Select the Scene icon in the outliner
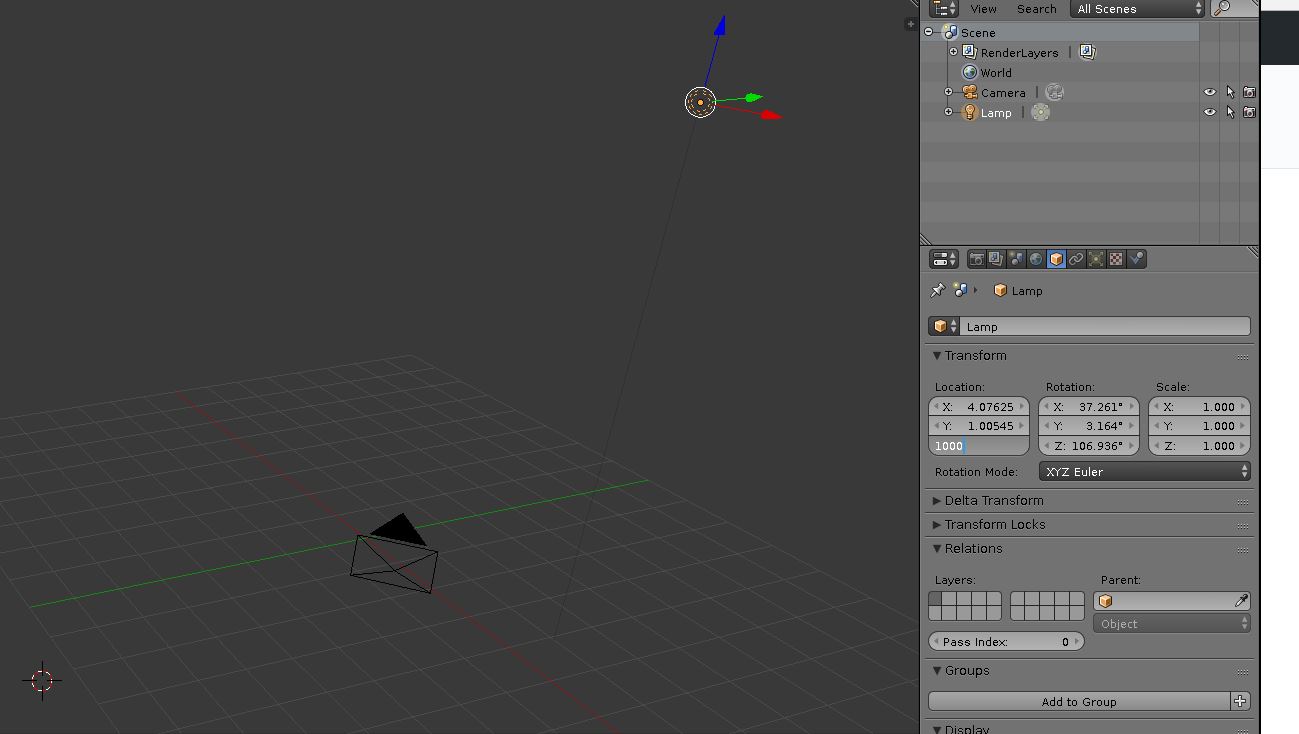This screenshot has width=1299, height=734. 950,32
